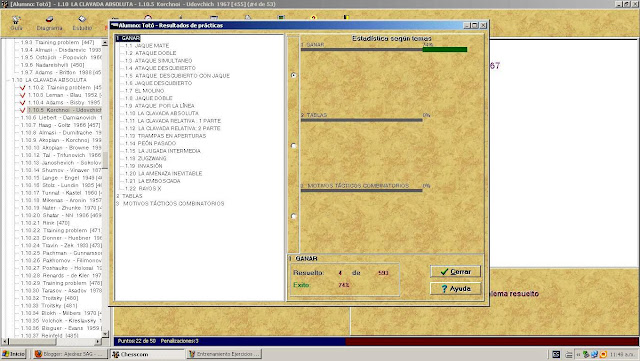Select 1.8 JAQUE DOBLE topic

pyautogui.click(x=149, y=98)
